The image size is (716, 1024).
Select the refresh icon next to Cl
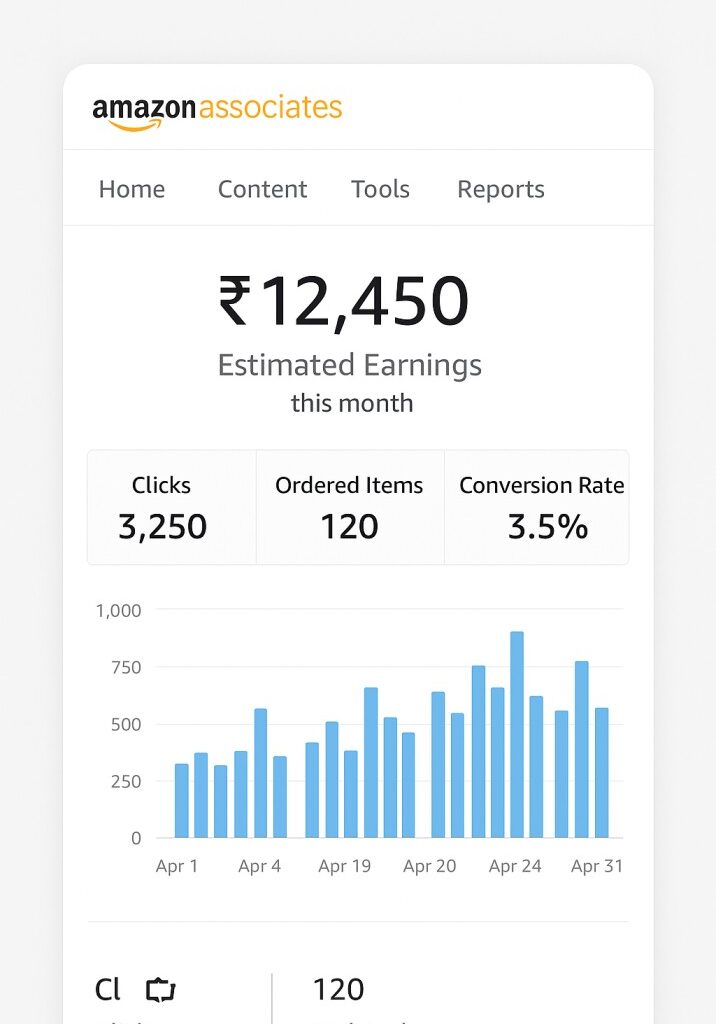coord(158,989)
